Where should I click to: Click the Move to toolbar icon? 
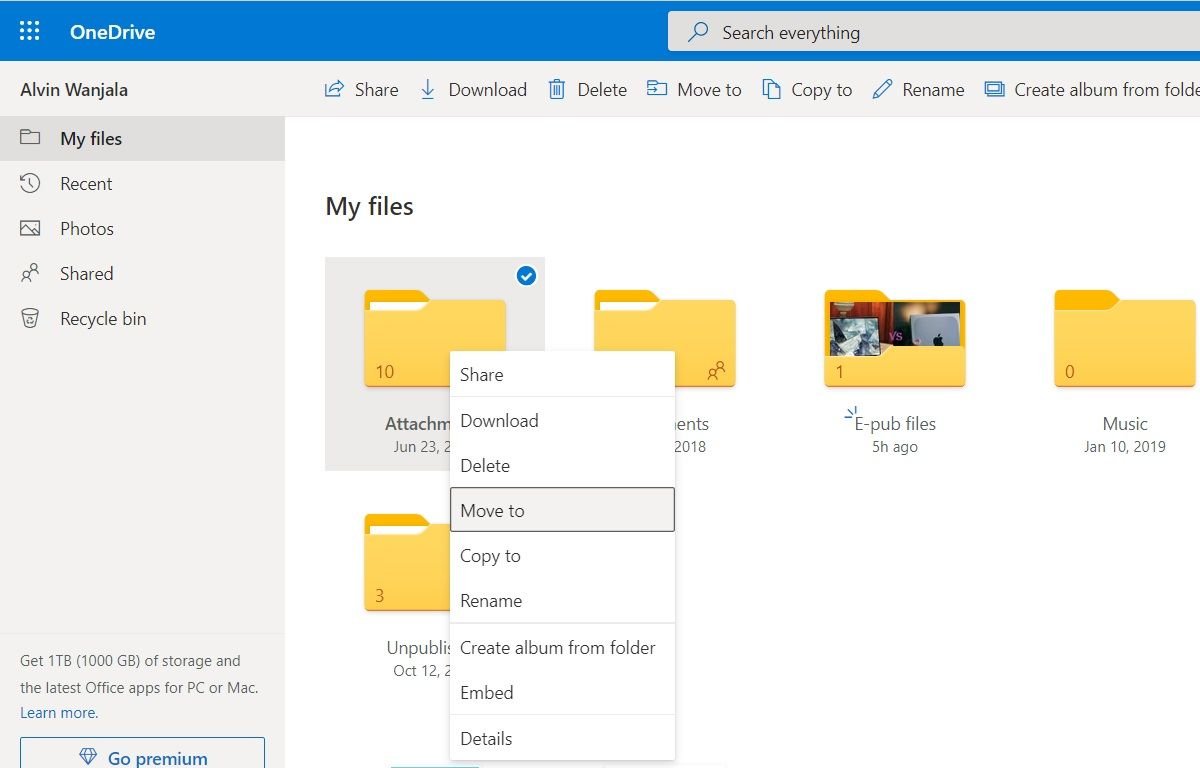coord(657,89)
